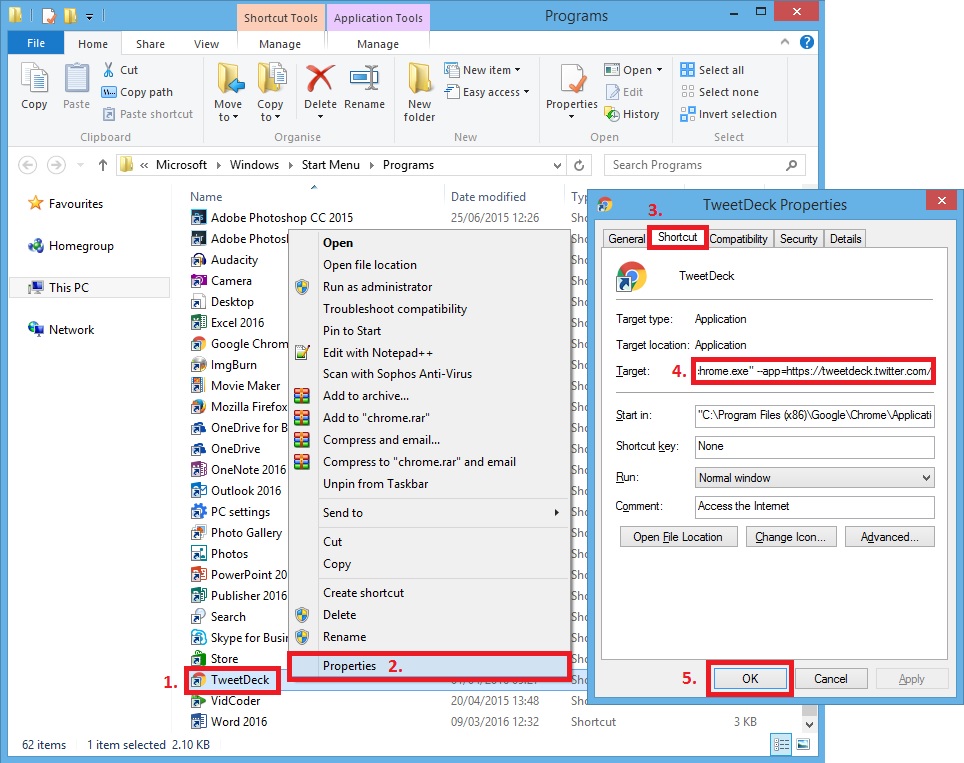Click Edit in the Open group

(625, 92)
